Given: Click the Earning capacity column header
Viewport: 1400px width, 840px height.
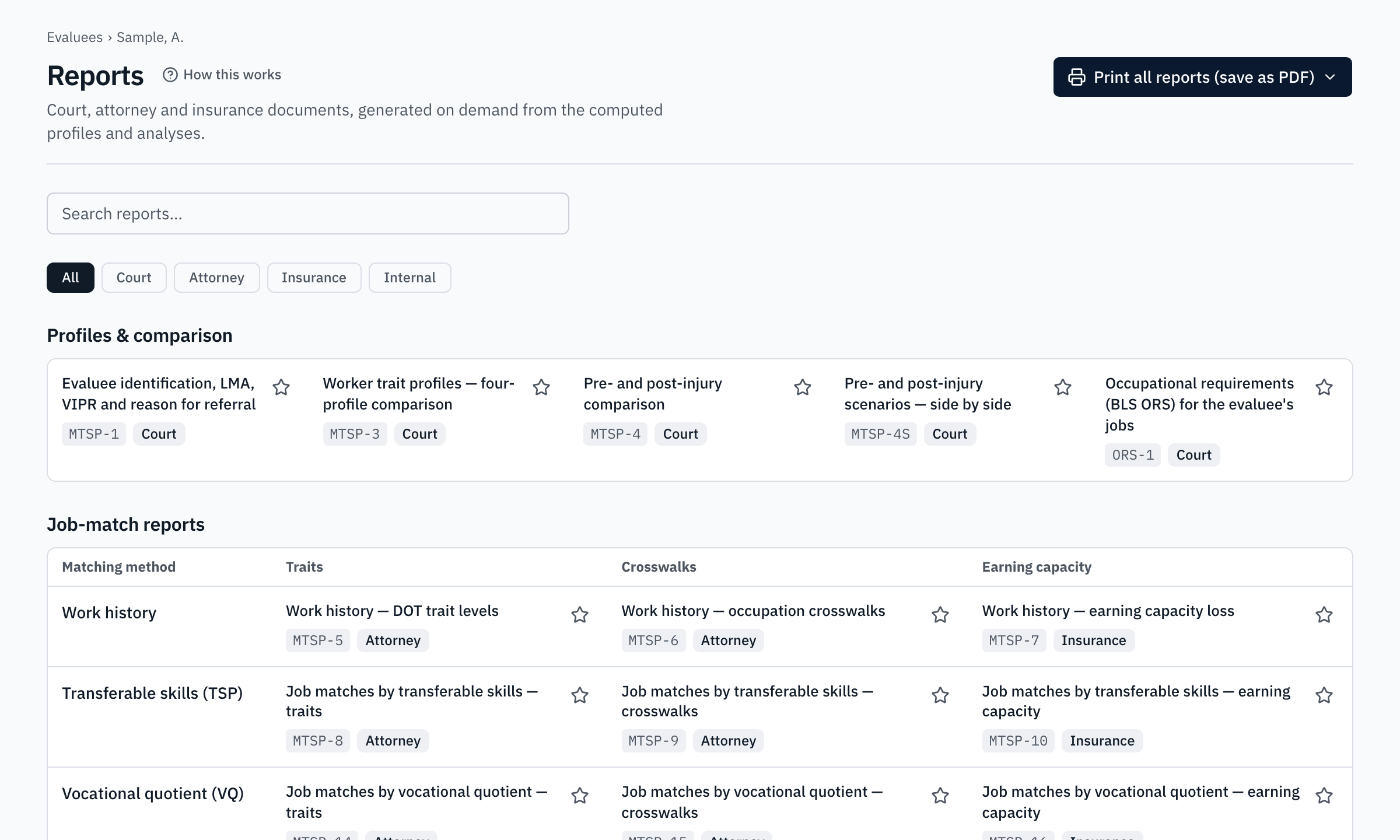Looking at the screenshot, I should (x=1037, y=567).
